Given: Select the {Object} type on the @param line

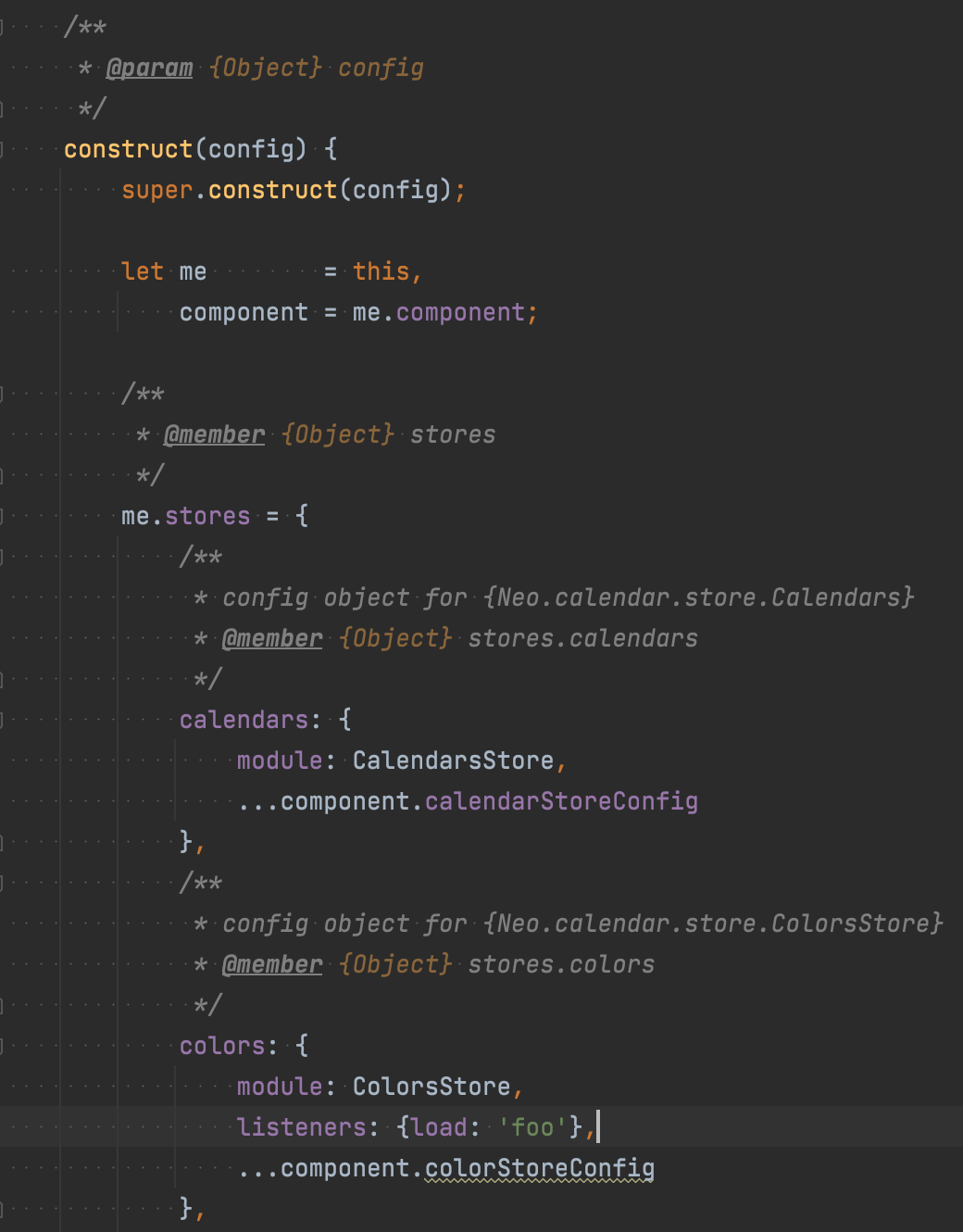Looking at the screenshot, I should coord(266,68).
